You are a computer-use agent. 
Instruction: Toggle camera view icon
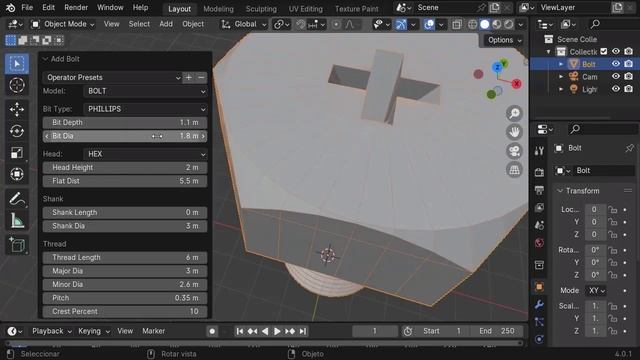tap(514, 151)
